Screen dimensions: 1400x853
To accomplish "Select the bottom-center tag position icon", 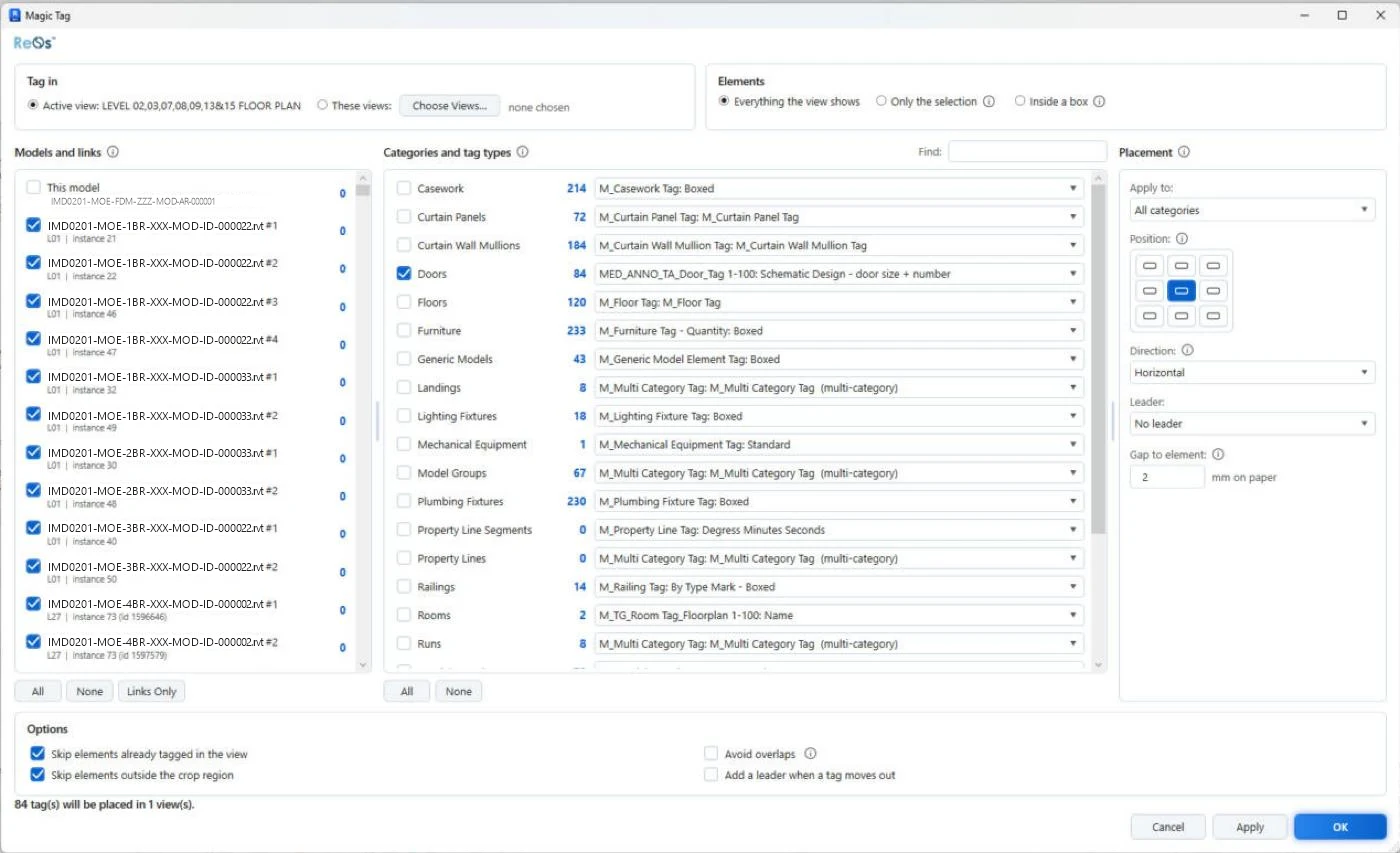I will pyautogui.click(x=1182, y=316).
